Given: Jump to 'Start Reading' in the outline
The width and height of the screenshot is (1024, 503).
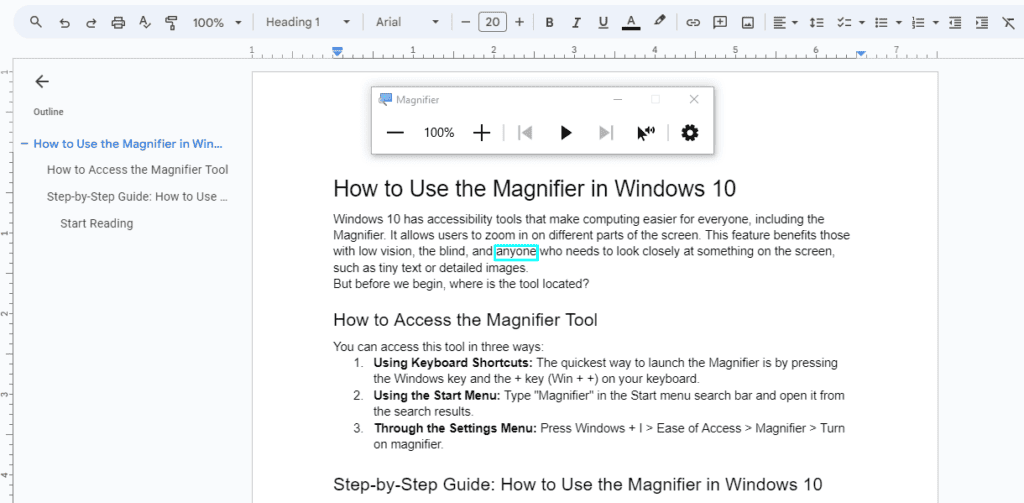Looking at the screenshot, I should [x=96, y=223].
